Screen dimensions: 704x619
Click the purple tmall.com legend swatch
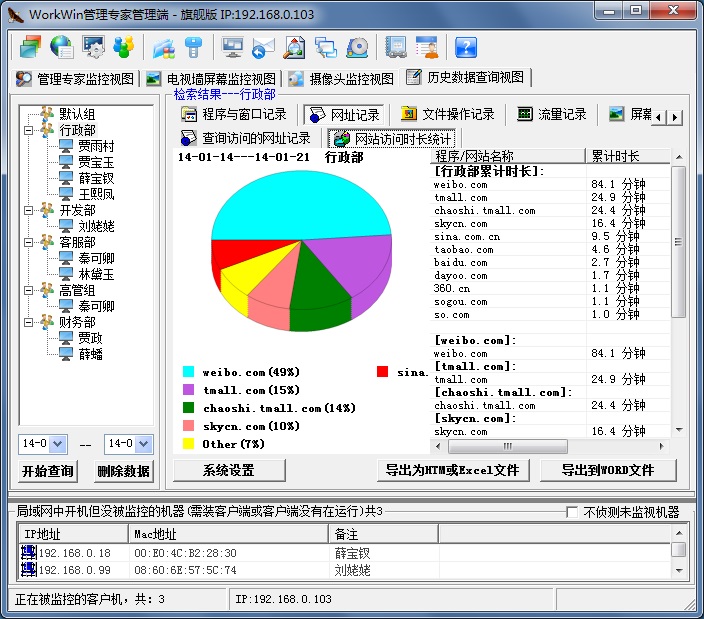point(189,390)
